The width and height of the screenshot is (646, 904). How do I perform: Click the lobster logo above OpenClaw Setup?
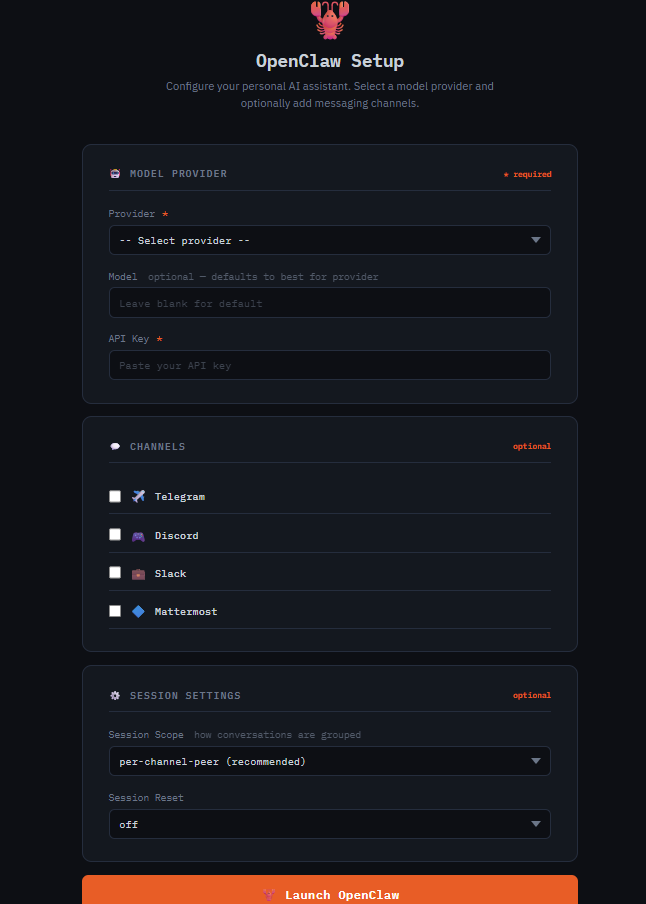[x=329, y=20]
